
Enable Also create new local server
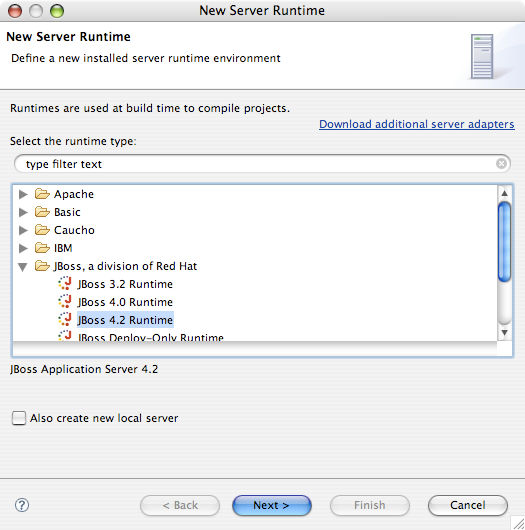coord(19,418)
